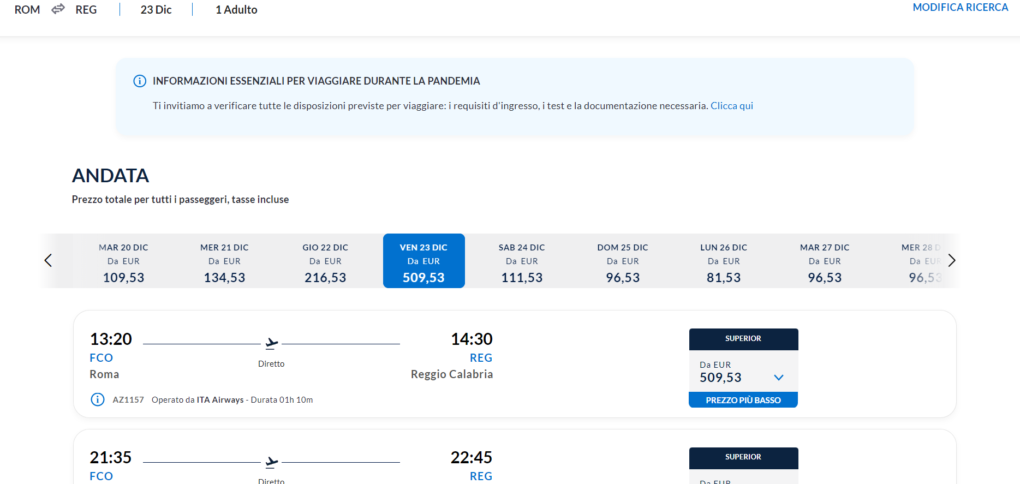Select the MAR 20 DIC date tab

point(123,262)
